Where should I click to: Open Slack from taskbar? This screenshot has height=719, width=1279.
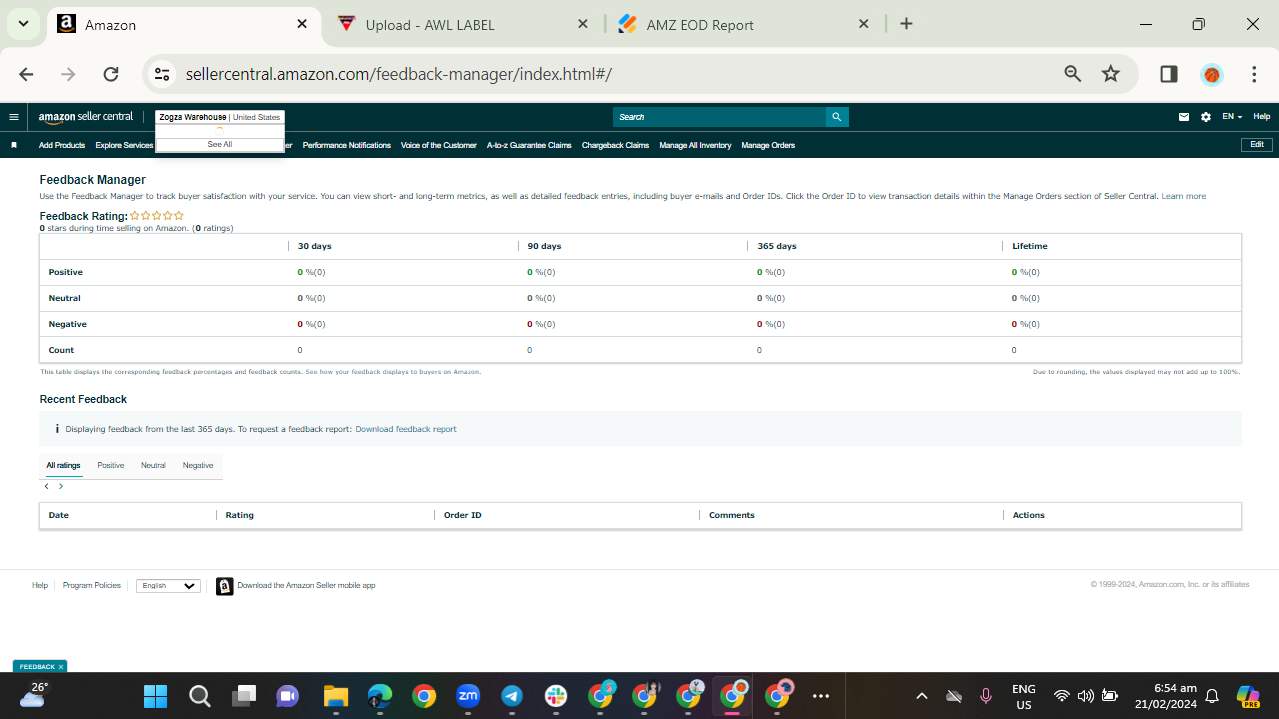[x=556, y=696]
